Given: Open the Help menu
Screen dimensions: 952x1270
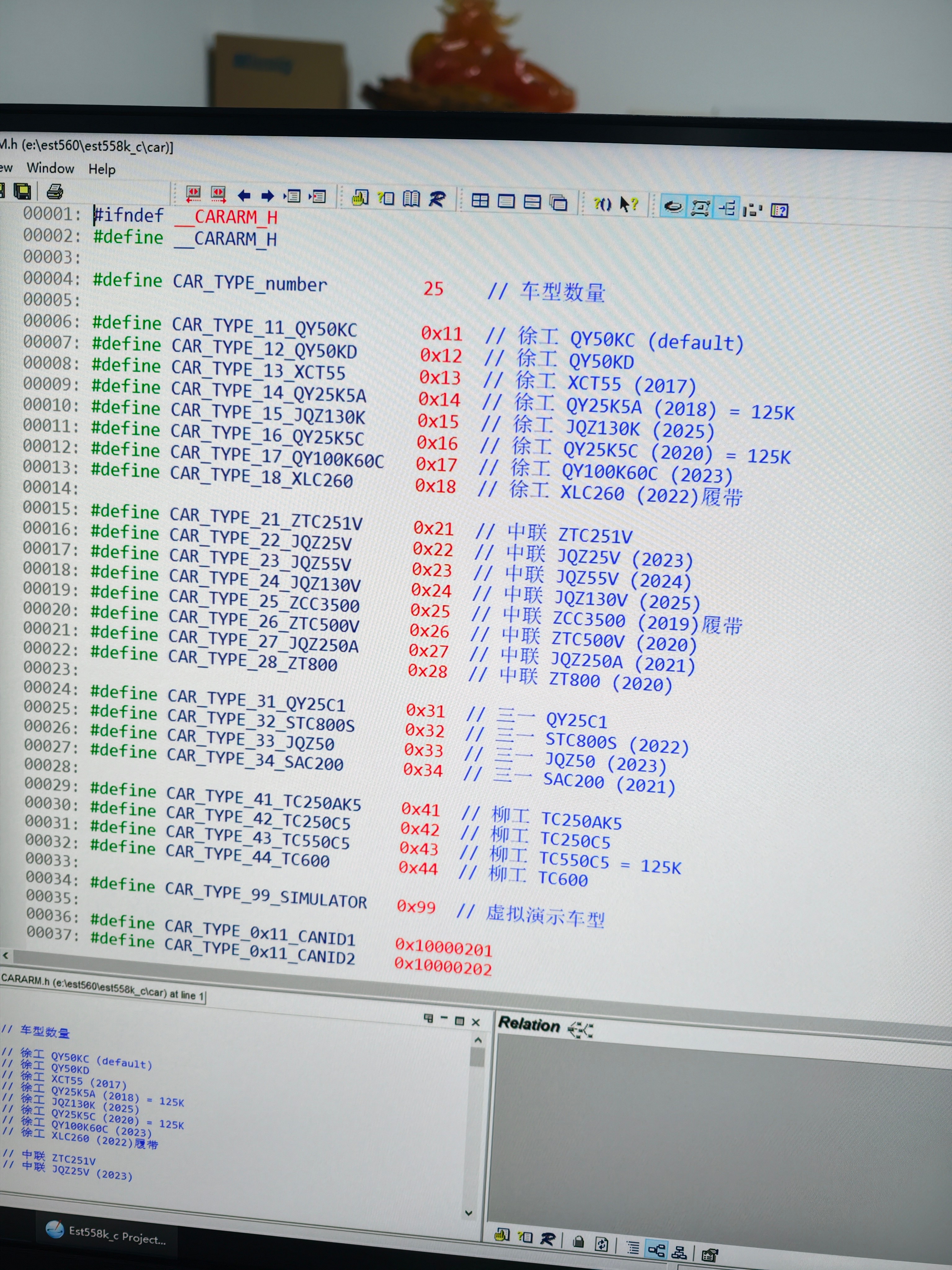Looking at the screenshot, I should click(102, 169).
